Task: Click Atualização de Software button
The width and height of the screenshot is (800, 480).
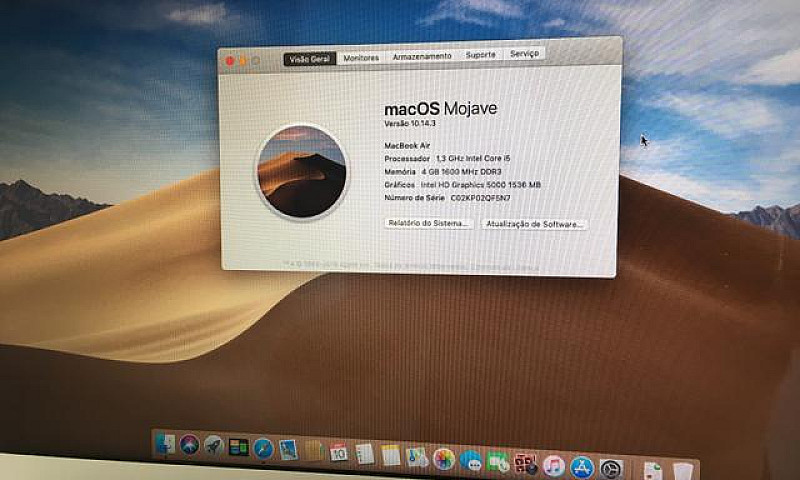Action: [534, 224]
